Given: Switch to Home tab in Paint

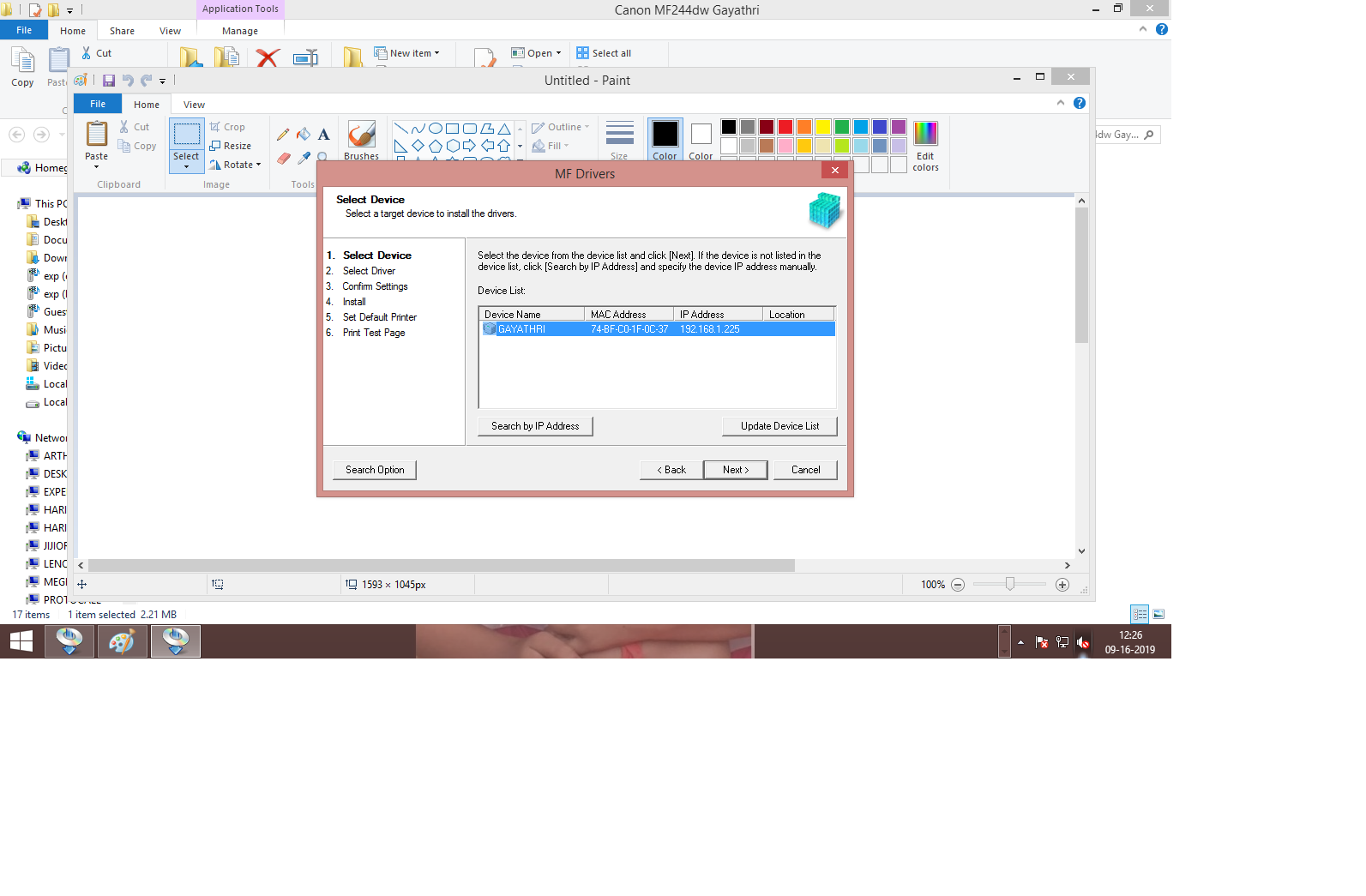Looking at the screenshot, I should [147, 105].
